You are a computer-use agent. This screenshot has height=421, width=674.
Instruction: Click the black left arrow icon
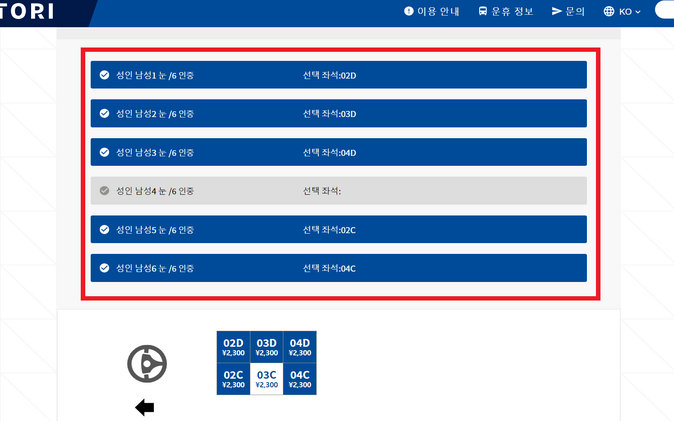tap(144, 407)
